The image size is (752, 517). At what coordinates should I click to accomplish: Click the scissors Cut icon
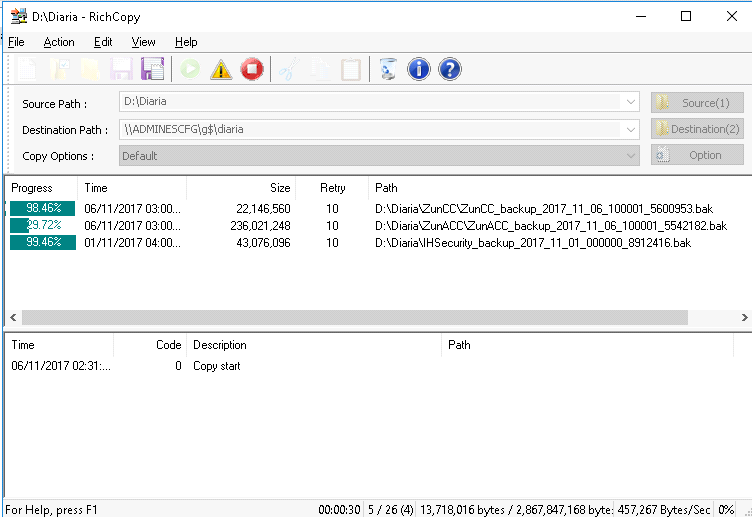point(289,69)
